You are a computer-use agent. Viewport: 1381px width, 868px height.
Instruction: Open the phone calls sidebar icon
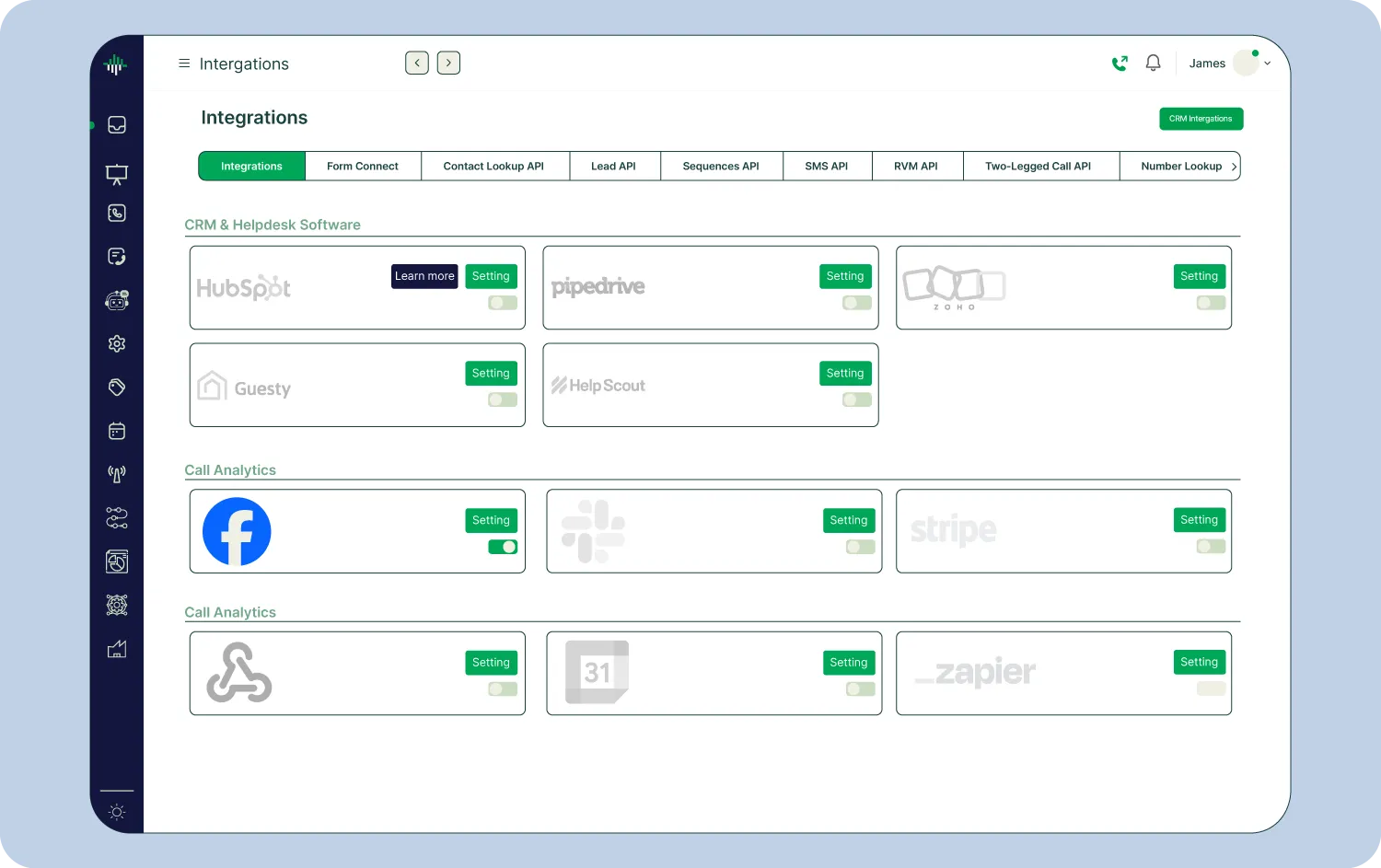tap(117, 213)
